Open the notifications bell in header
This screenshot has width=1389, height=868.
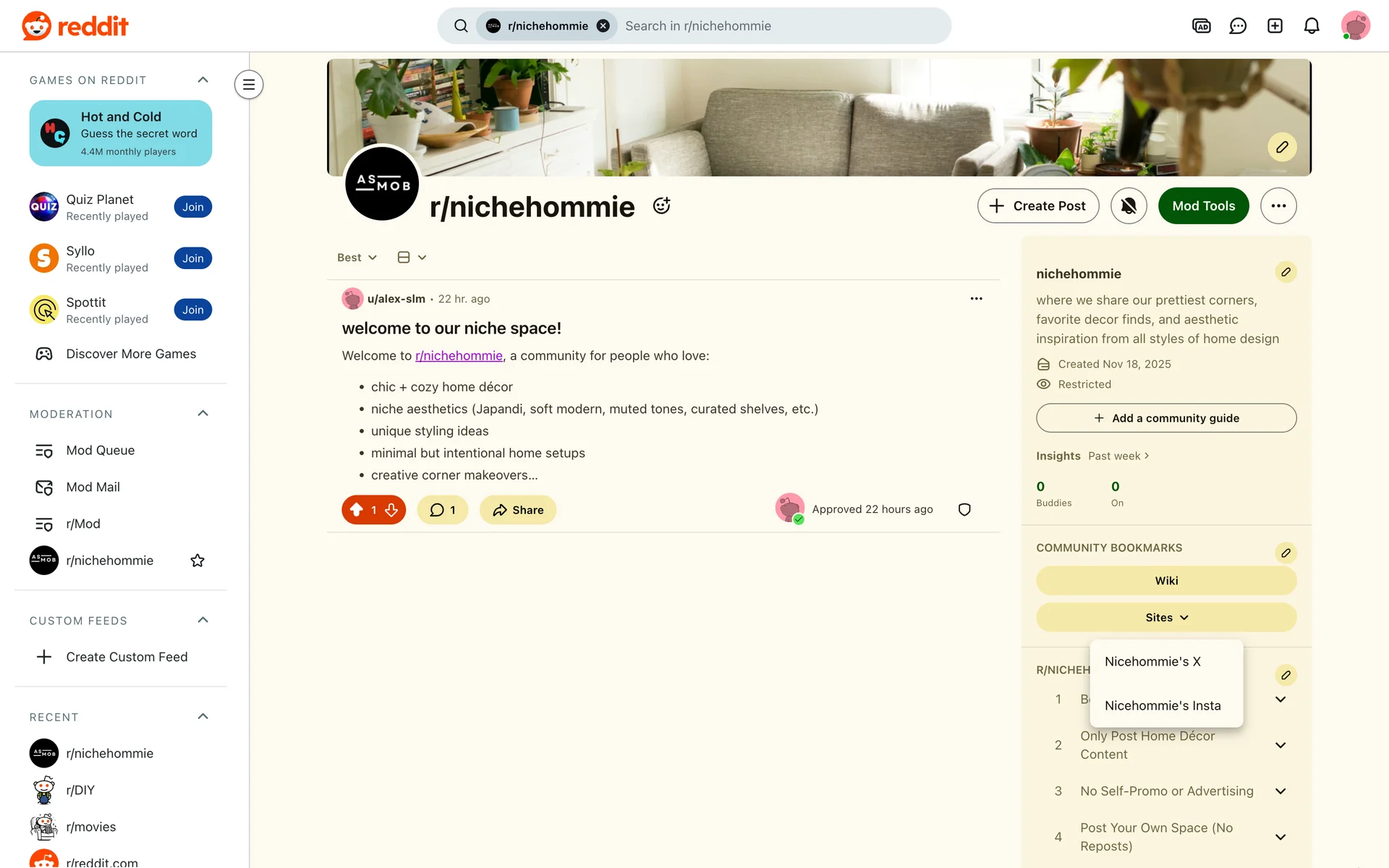pyautogui.click(x=1312, y=26)
